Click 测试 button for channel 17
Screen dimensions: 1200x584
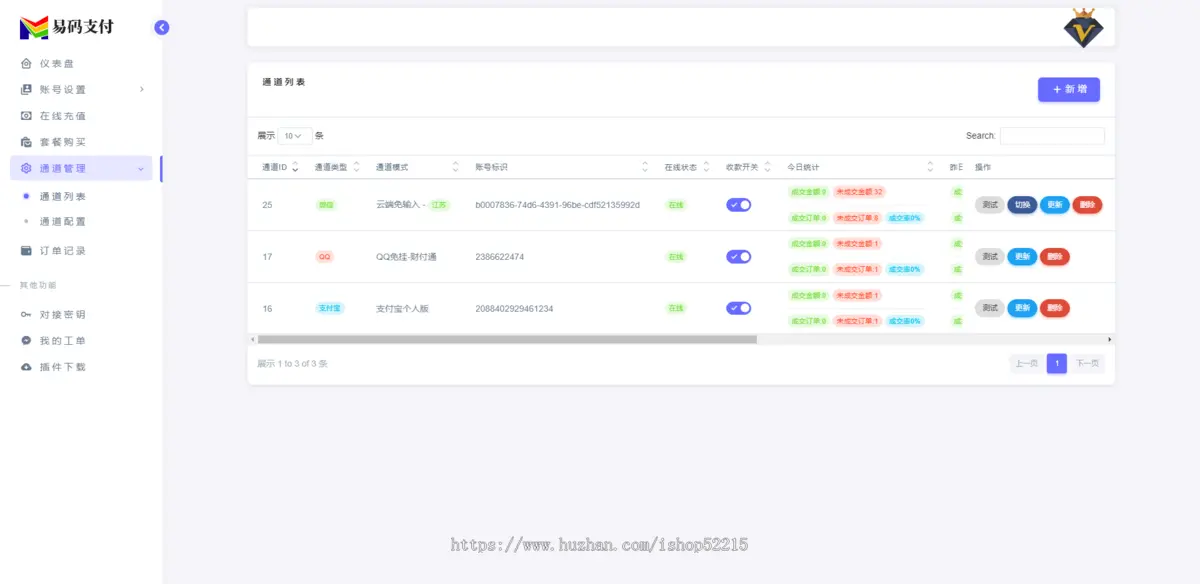click(x=989, y=256)
